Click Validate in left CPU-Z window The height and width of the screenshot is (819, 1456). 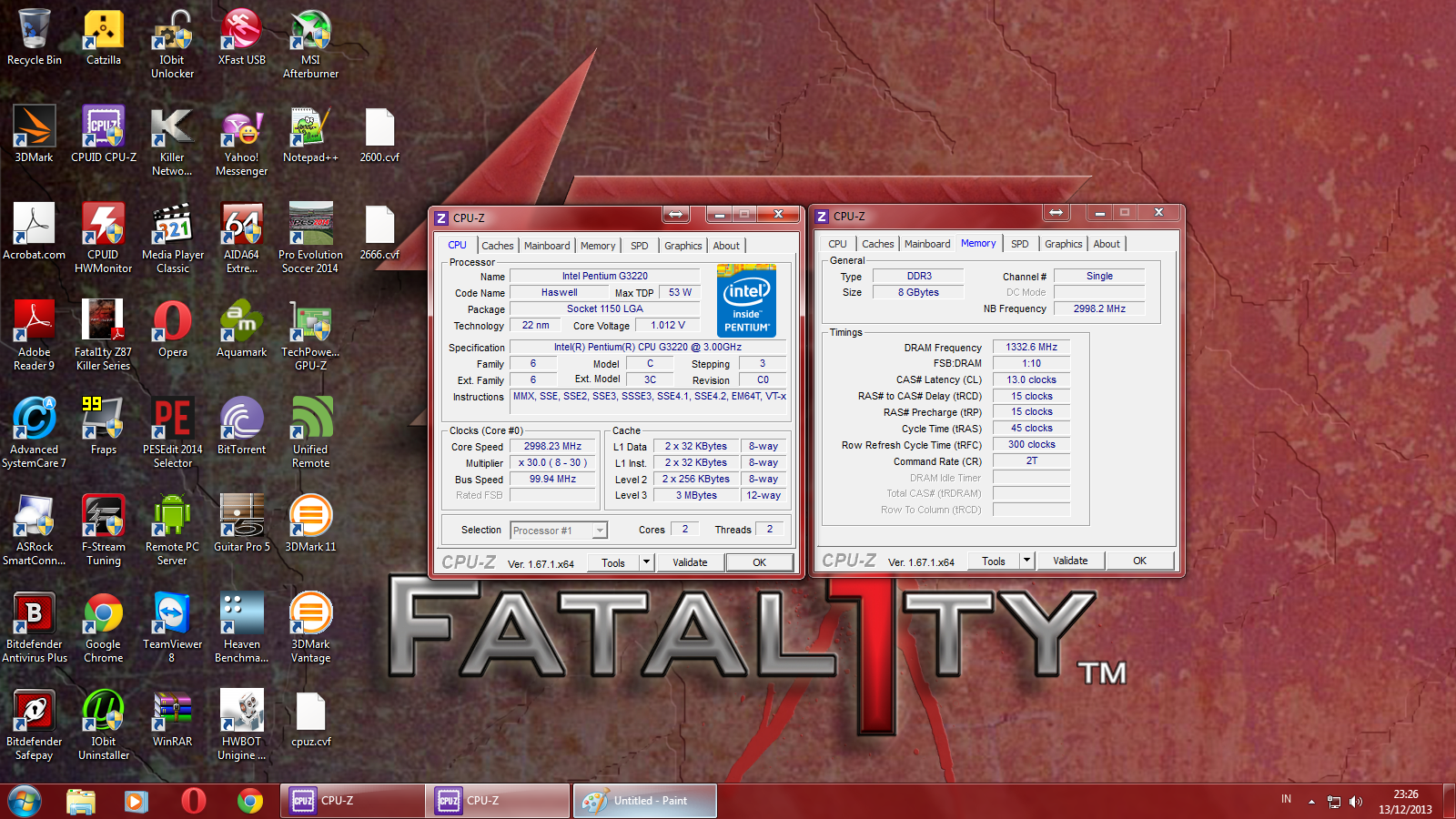(x=690, y=562)
